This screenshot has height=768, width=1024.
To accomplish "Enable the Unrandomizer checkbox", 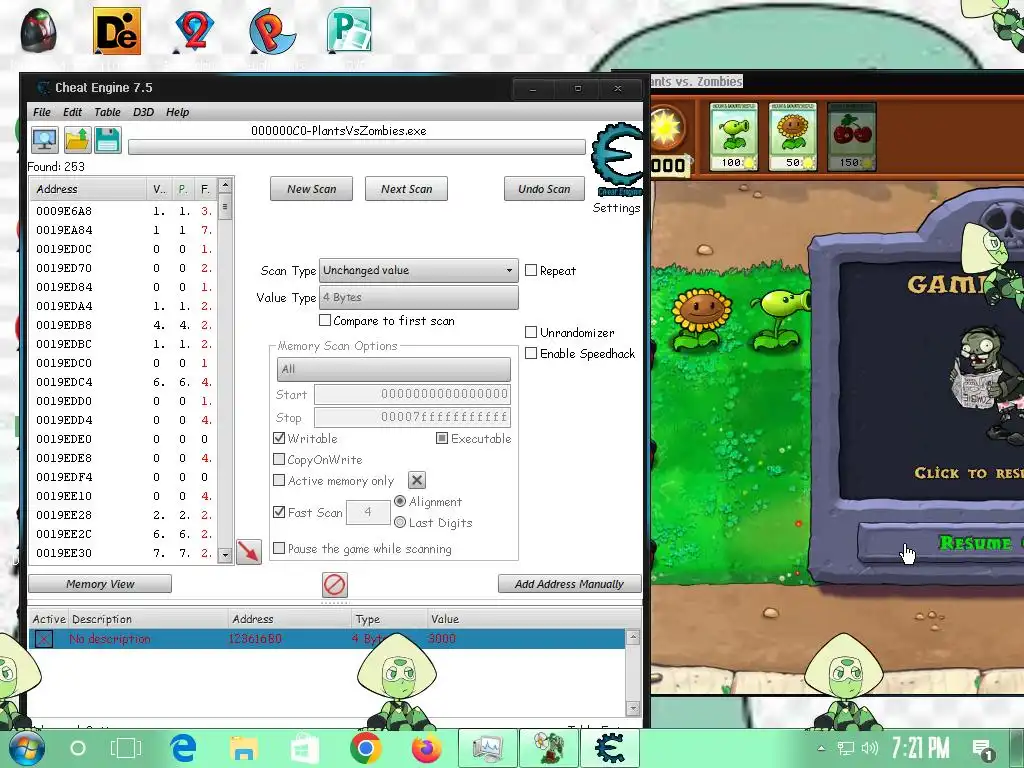I will tap(531, 332).
